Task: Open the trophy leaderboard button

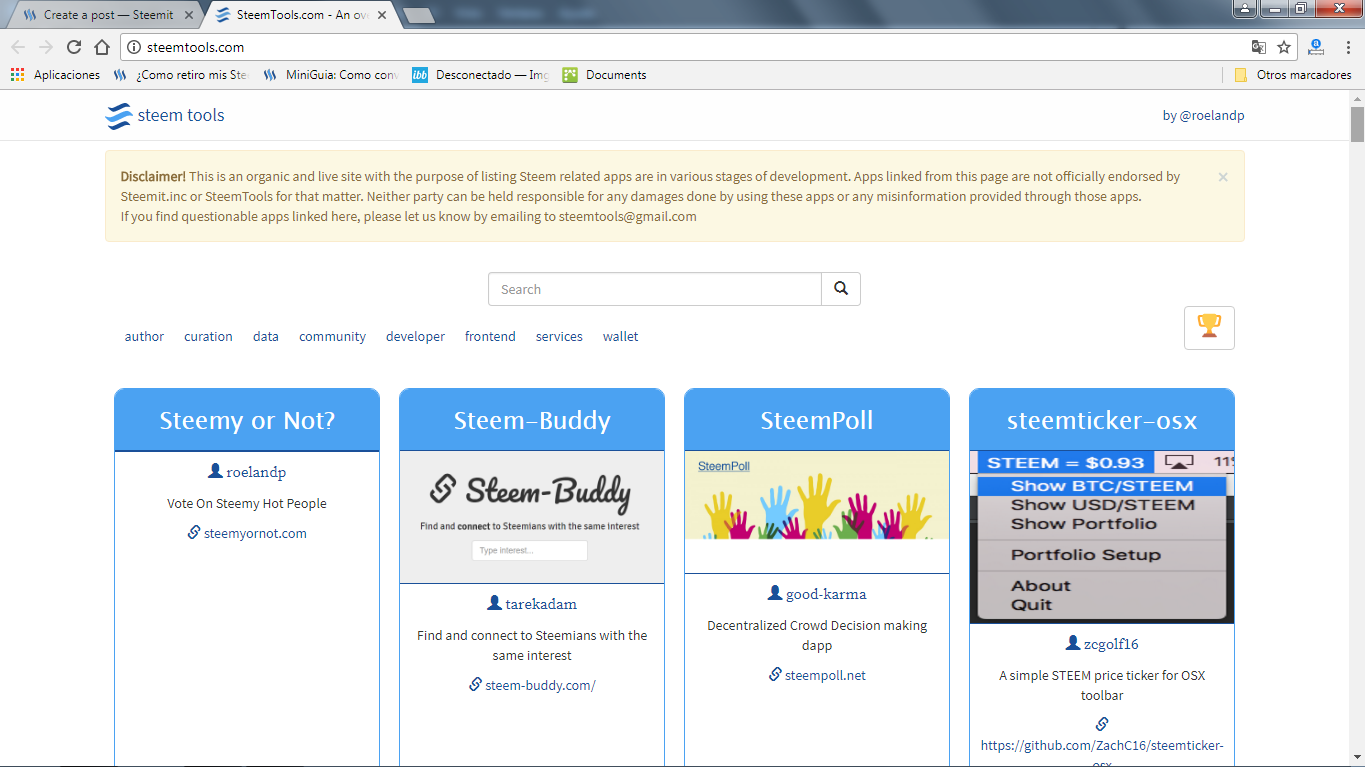Action: [x=1209, y=328]
